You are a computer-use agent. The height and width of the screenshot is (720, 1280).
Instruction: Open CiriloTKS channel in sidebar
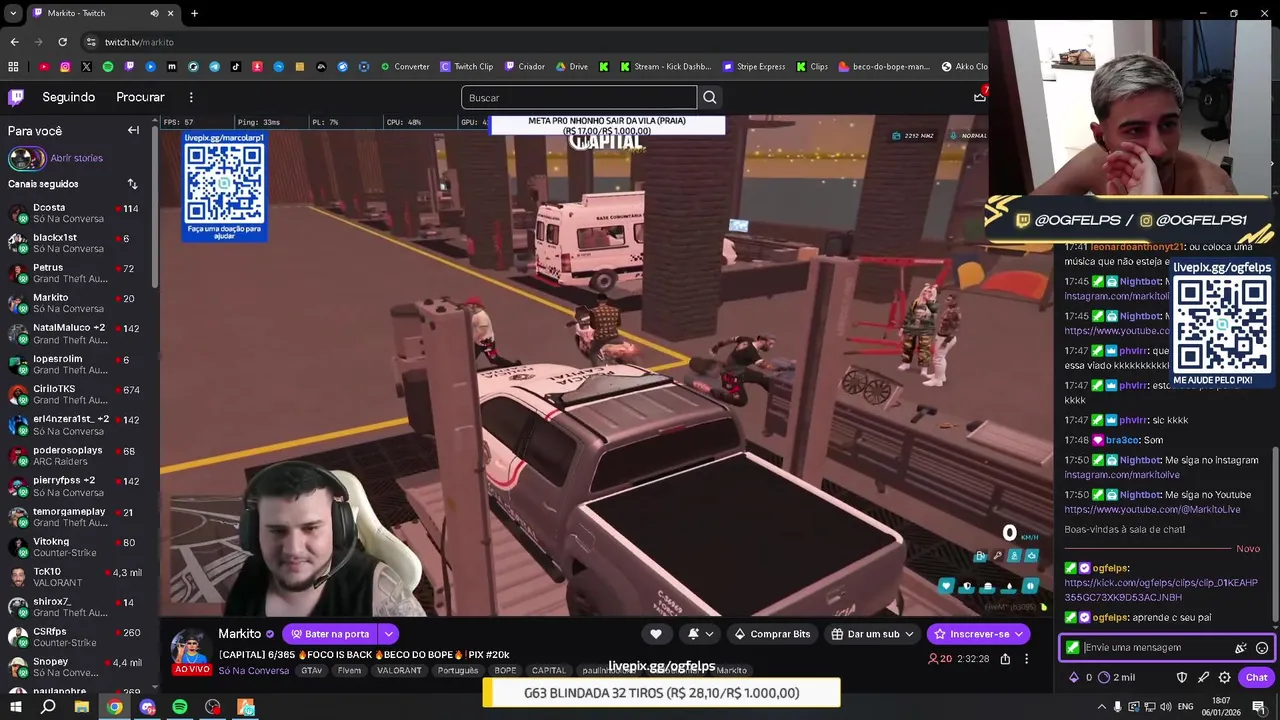(75, 394)
